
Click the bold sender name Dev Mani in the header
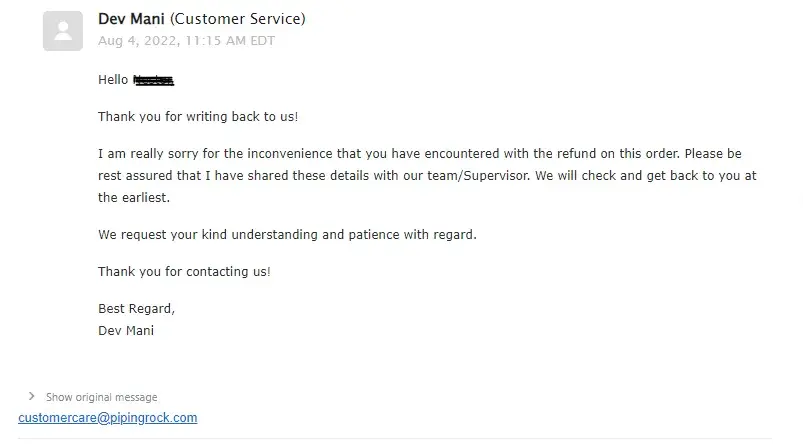coord(132,19)
